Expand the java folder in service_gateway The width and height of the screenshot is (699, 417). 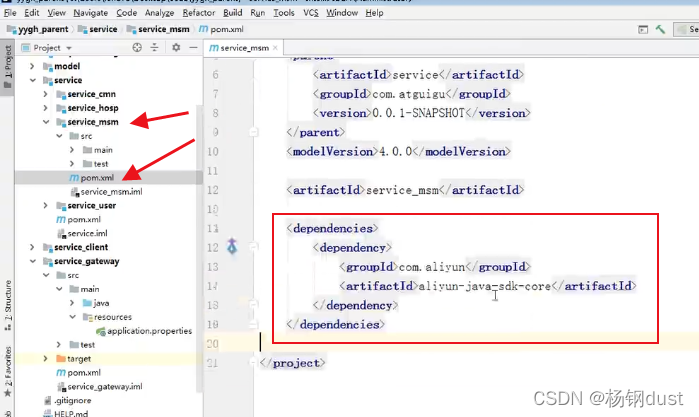pos(72,303)
